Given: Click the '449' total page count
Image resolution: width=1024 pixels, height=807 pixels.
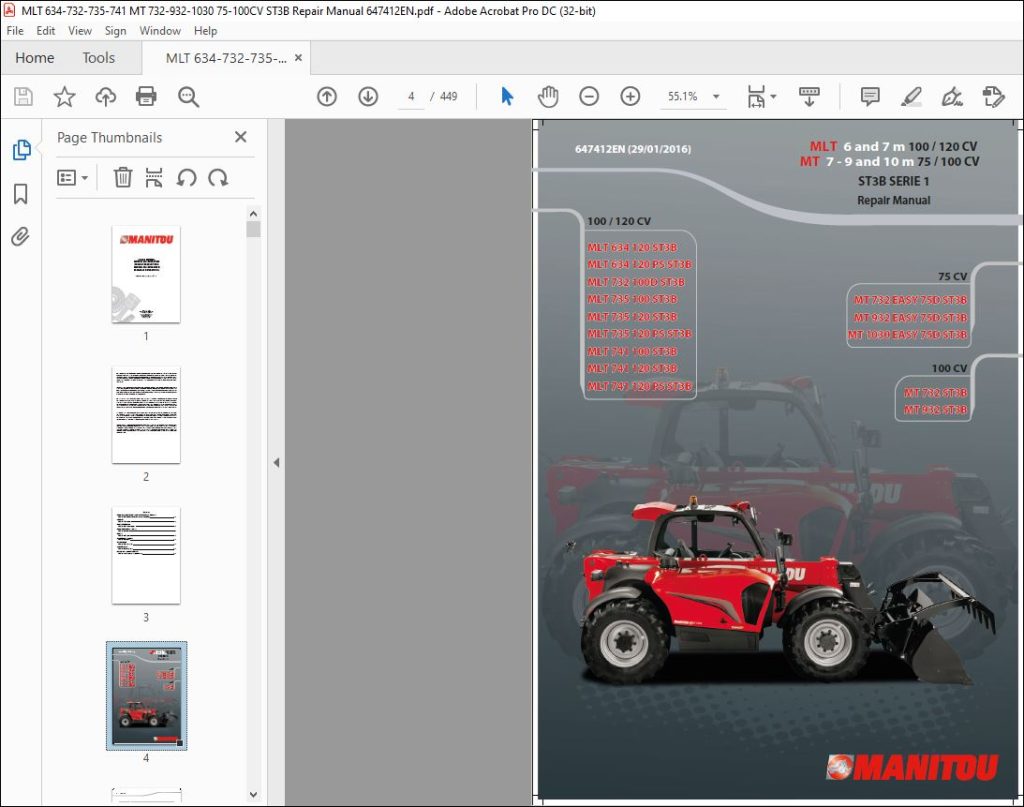Looking at the screenshot, I should tap(449, 97).
